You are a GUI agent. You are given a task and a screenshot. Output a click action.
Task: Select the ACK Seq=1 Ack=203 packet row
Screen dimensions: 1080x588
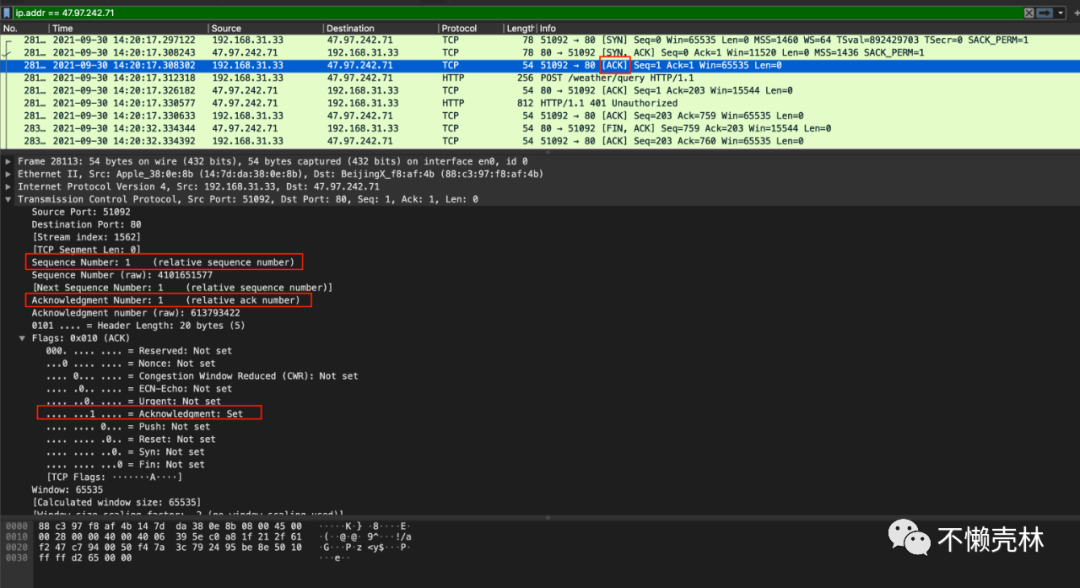click(x=540, y=90)
